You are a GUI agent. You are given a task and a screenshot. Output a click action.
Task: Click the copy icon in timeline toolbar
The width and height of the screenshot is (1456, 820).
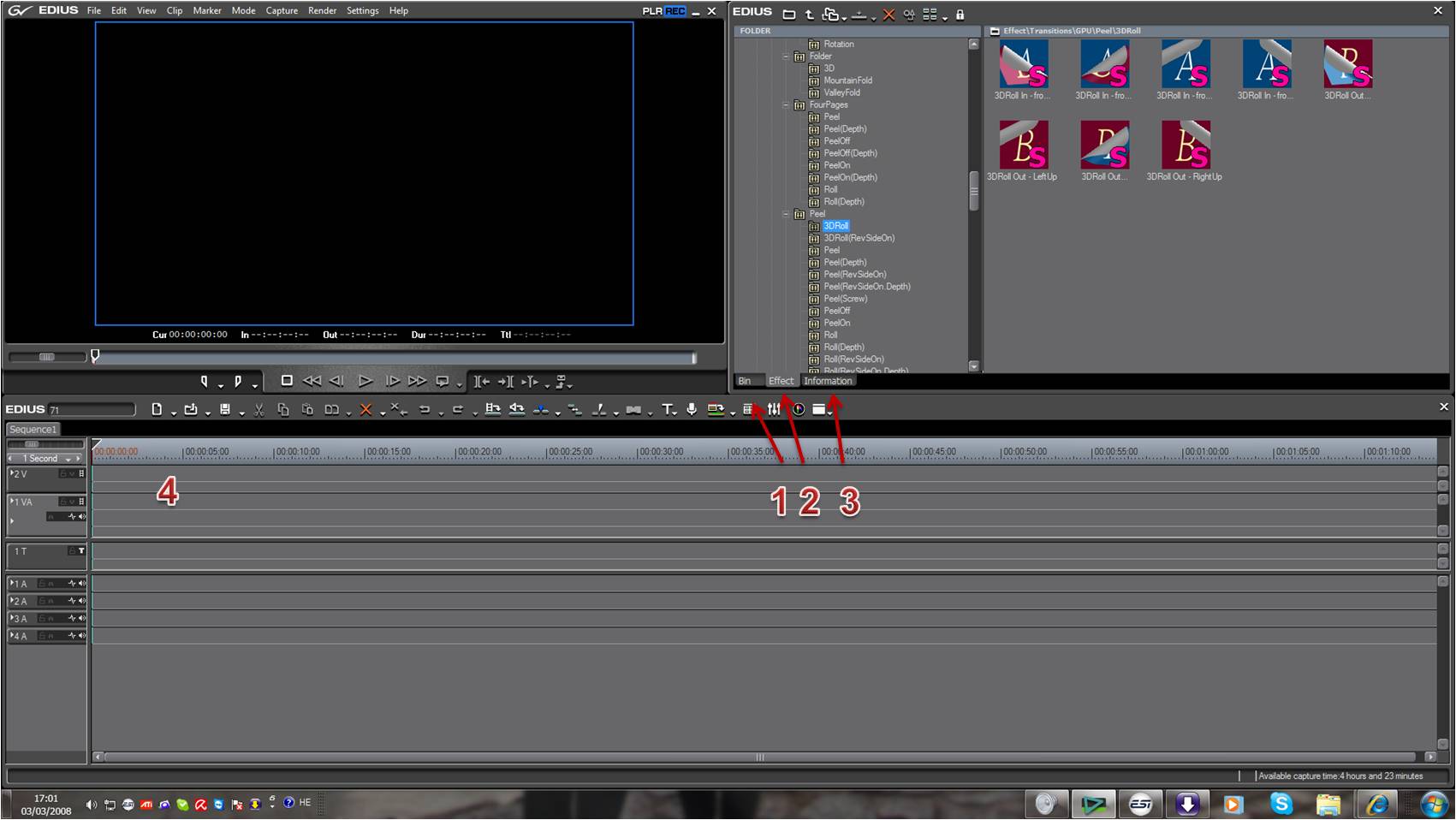click(x=283, y=410)
